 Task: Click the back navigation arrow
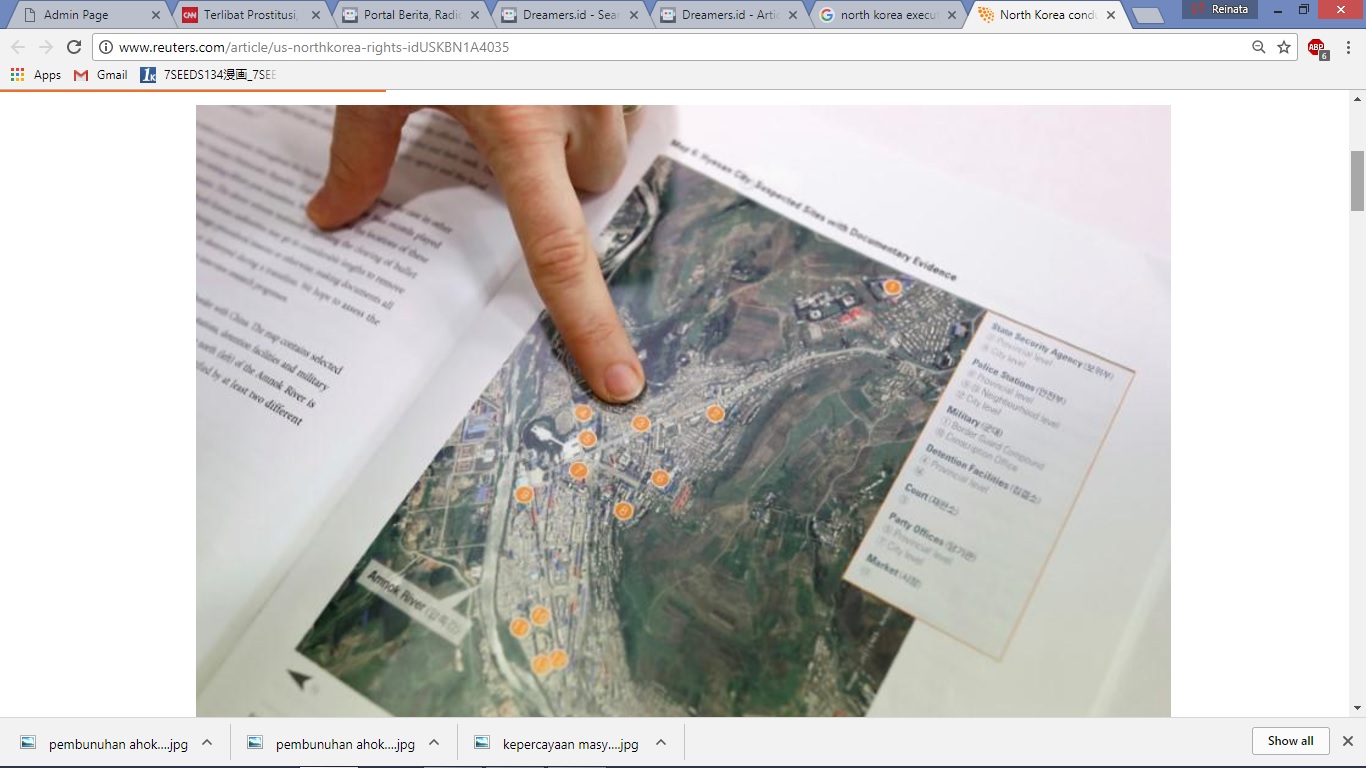18,47
